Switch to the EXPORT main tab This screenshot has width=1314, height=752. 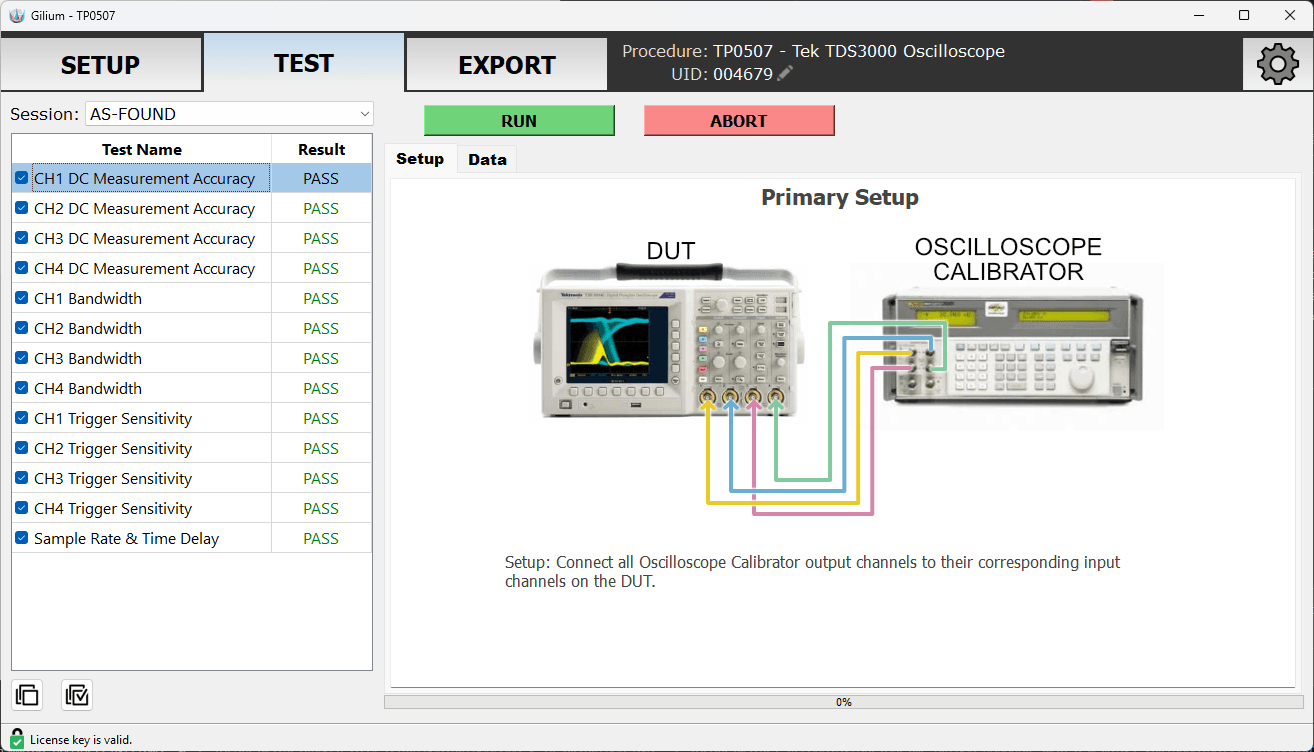pos(507,65)
